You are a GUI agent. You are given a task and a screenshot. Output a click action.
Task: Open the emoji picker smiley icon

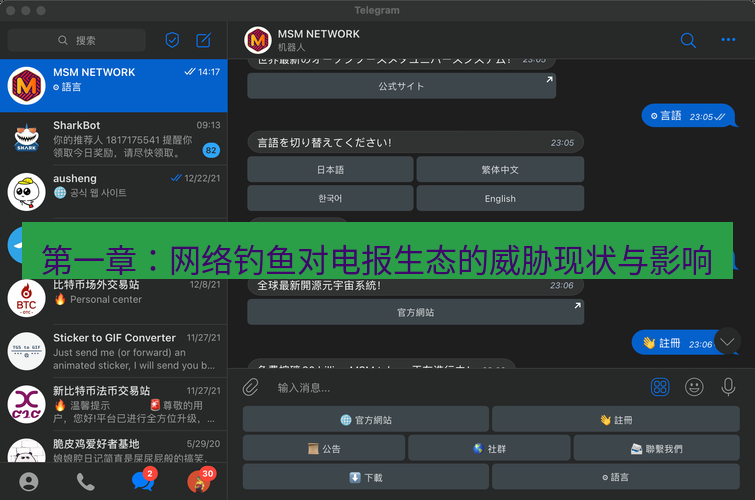pos(694,387)
